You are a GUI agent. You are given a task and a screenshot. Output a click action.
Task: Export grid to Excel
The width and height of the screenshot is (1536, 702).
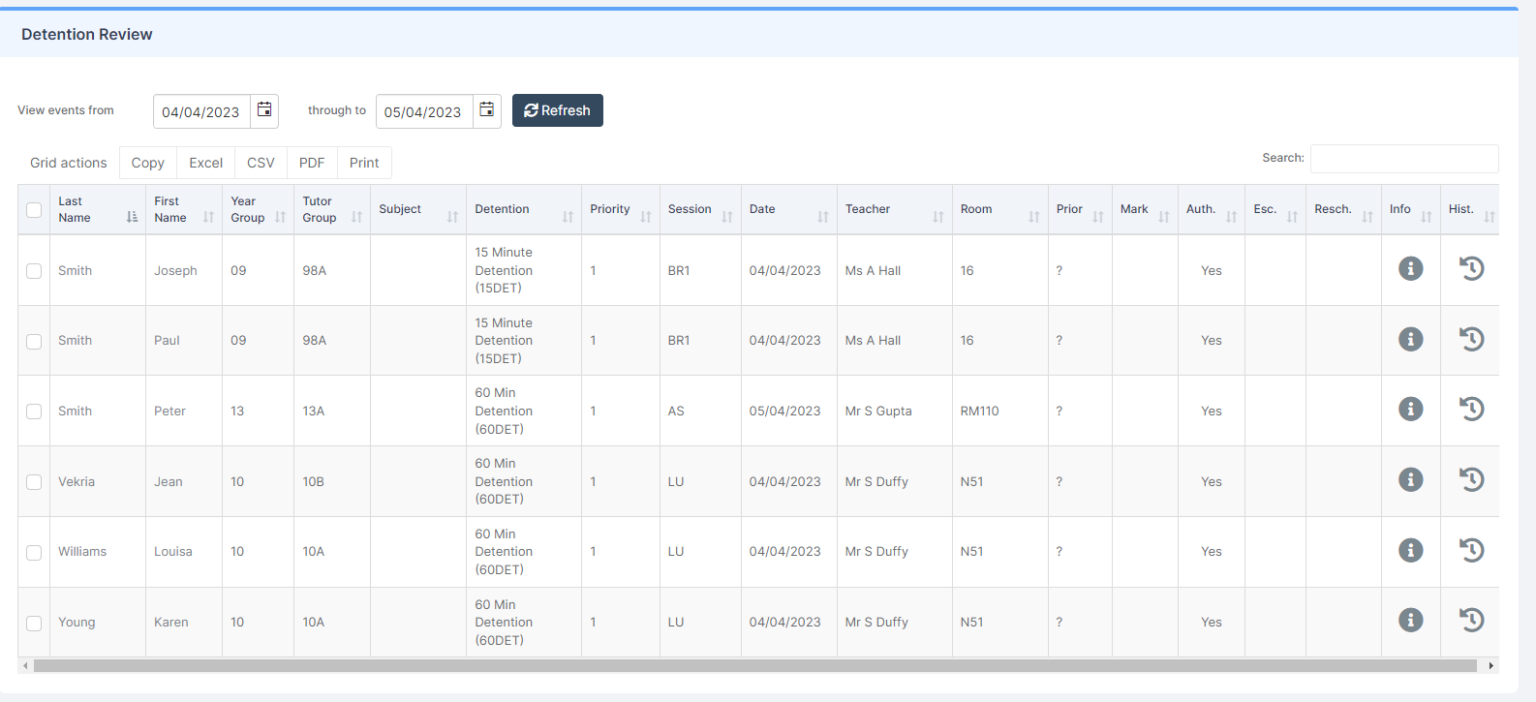pos(205,163)
